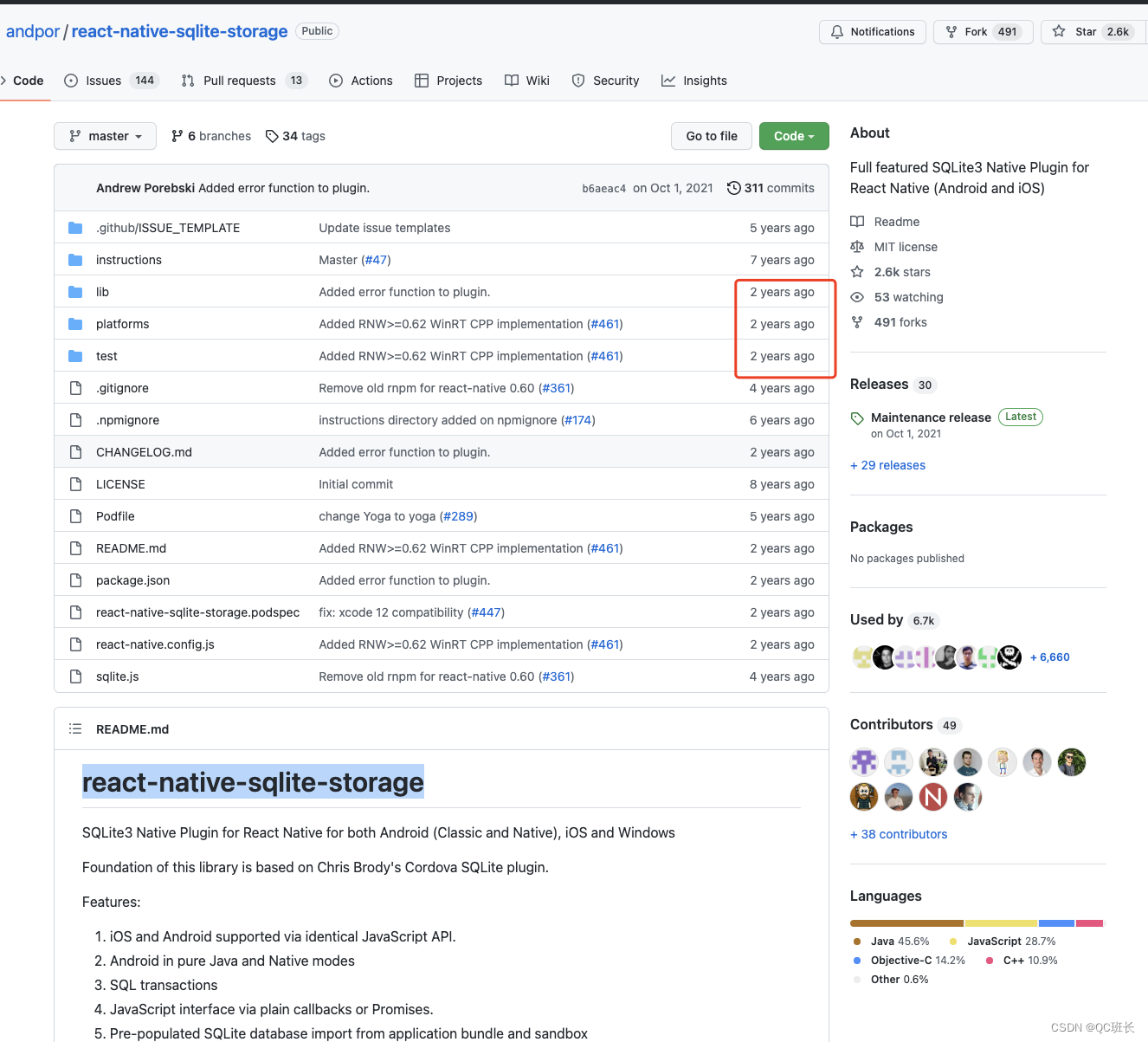Image resolution: width=1148 pixels, height=1042 pixels.
Task: Click the Notifications bell icon
Action: [x=836, y=31]
